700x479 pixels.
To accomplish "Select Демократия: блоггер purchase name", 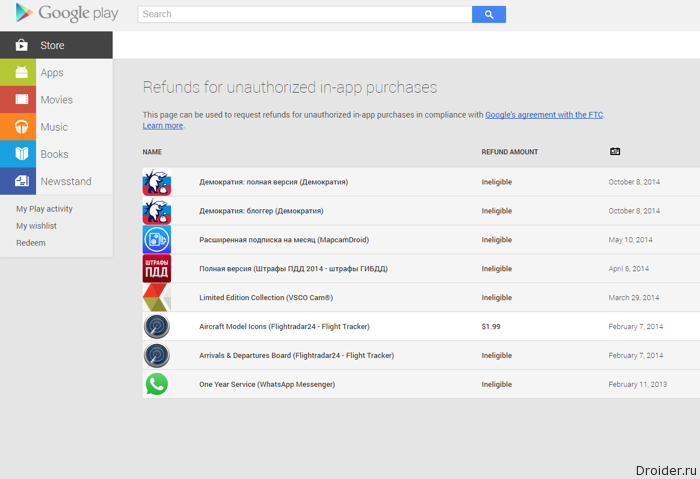I will [261, 211].
